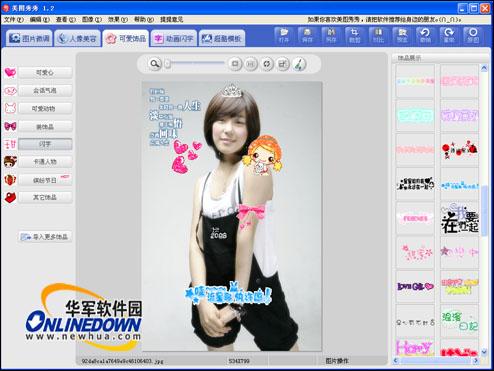Select the 卡通人物 accessory category
The height and width of the screenshot is (371, 494).
tap(45, 162)
